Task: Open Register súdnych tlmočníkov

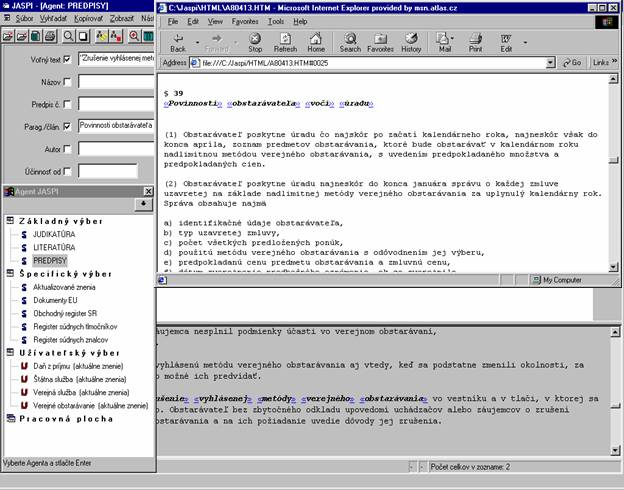Action: point(75,326)
